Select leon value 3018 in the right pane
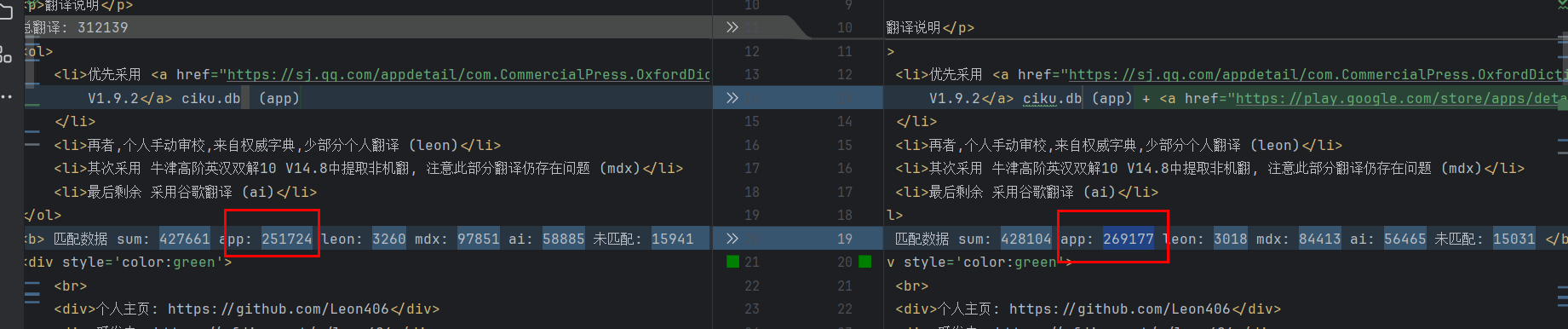 (1230, 240)
